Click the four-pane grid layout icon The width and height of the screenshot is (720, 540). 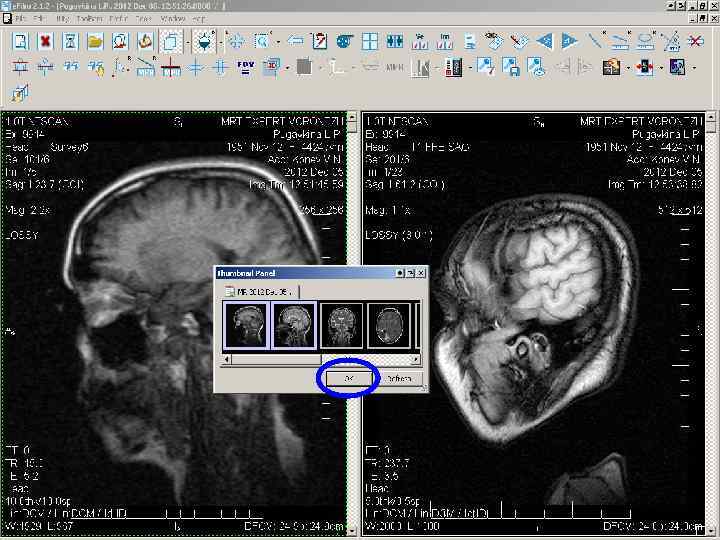(x=370, y=41)
